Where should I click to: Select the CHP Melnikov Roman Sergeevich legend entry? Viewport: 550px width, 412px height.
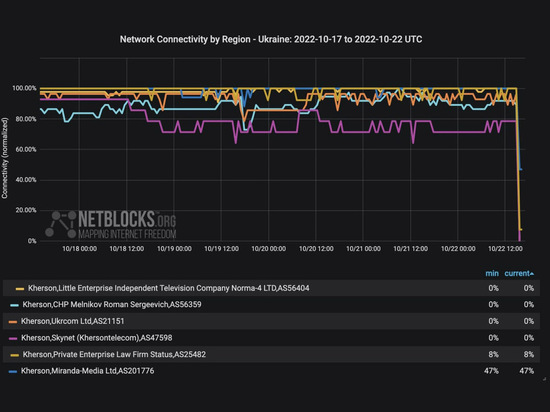112,305
